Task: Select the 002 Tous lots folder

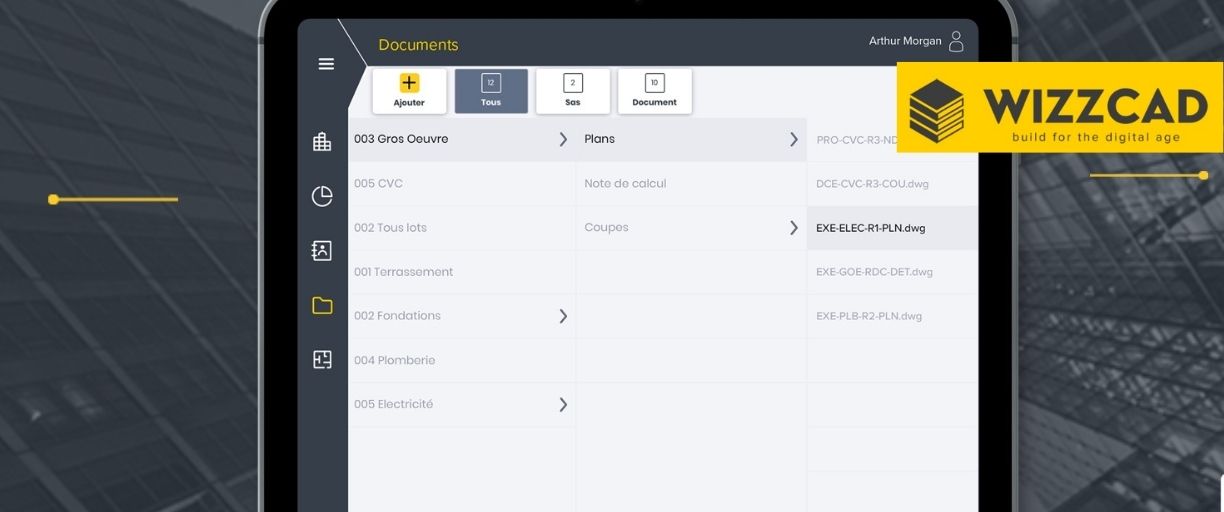Action: tap(462, 228)
